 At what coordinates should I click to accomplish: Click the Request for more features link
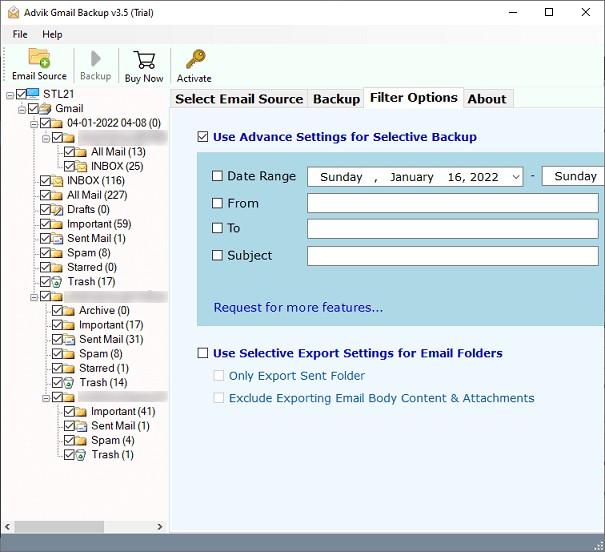(298, 307)
